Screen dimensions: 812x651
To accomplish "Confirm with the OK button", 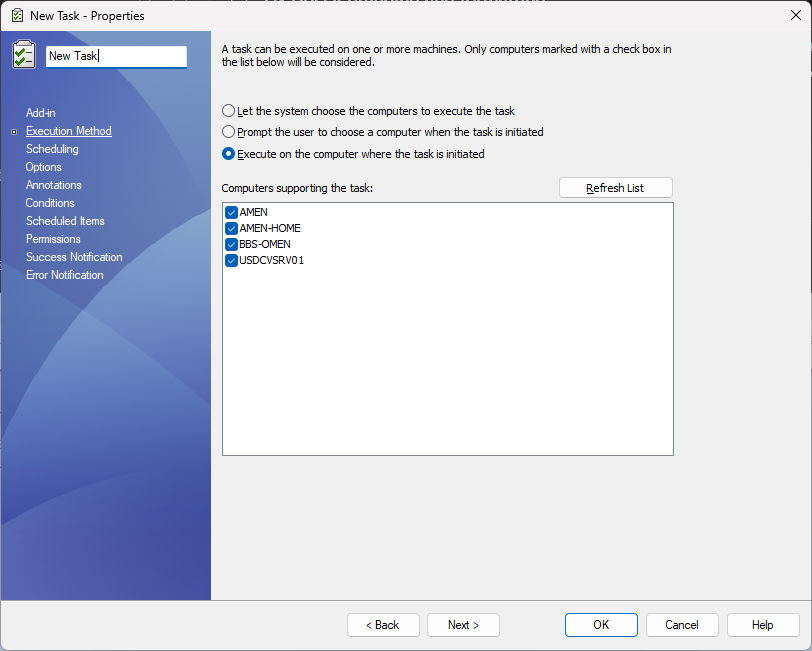I will point(601,625).
